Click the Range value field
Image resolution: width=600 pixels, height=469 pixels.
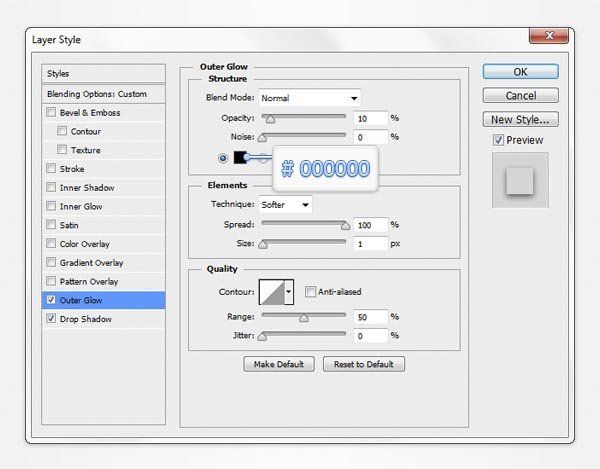coord(371,317)
